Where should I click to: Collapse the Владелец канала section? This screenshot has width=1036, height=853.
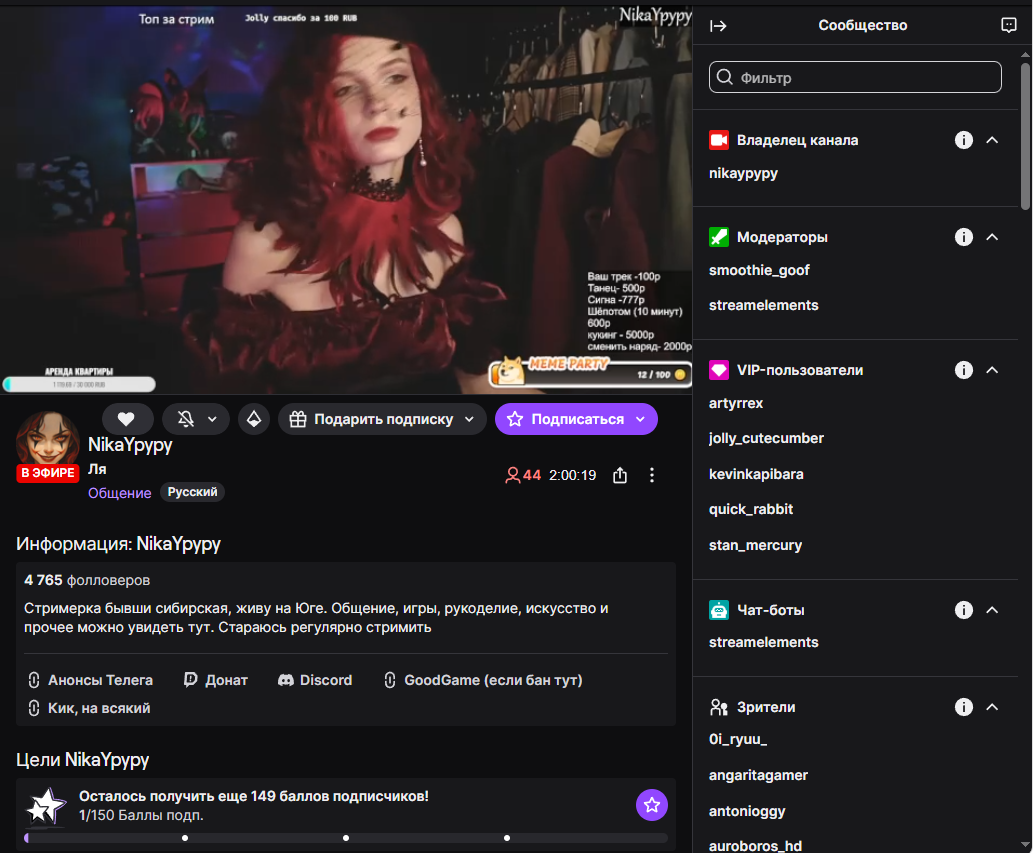pyautogui.click(x=992, y=140)
